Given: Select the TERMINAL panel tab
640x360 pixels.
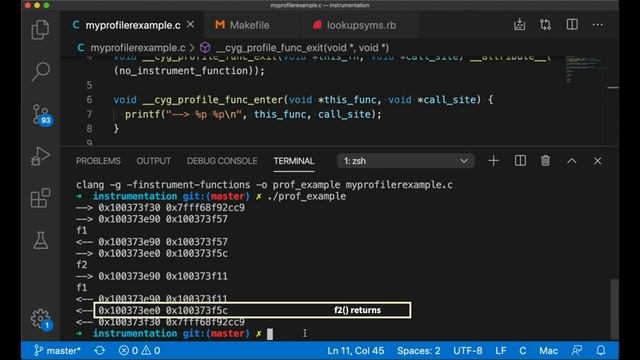Looking at the screenshot, I should pos(294,161).
